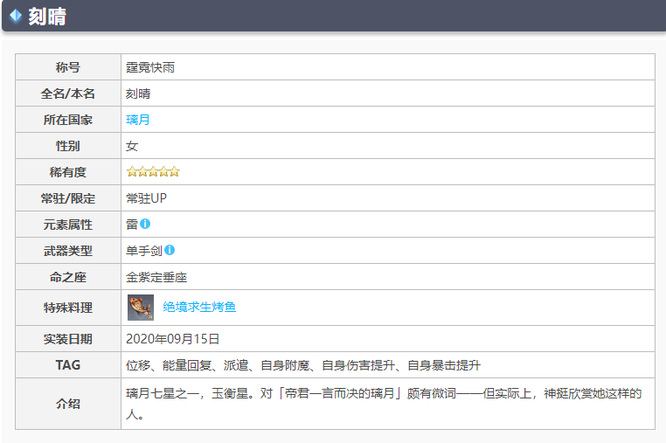Click the fifth star in rarity rating
The width and height of the screenshot is (666, 443).
click(174, 172)
